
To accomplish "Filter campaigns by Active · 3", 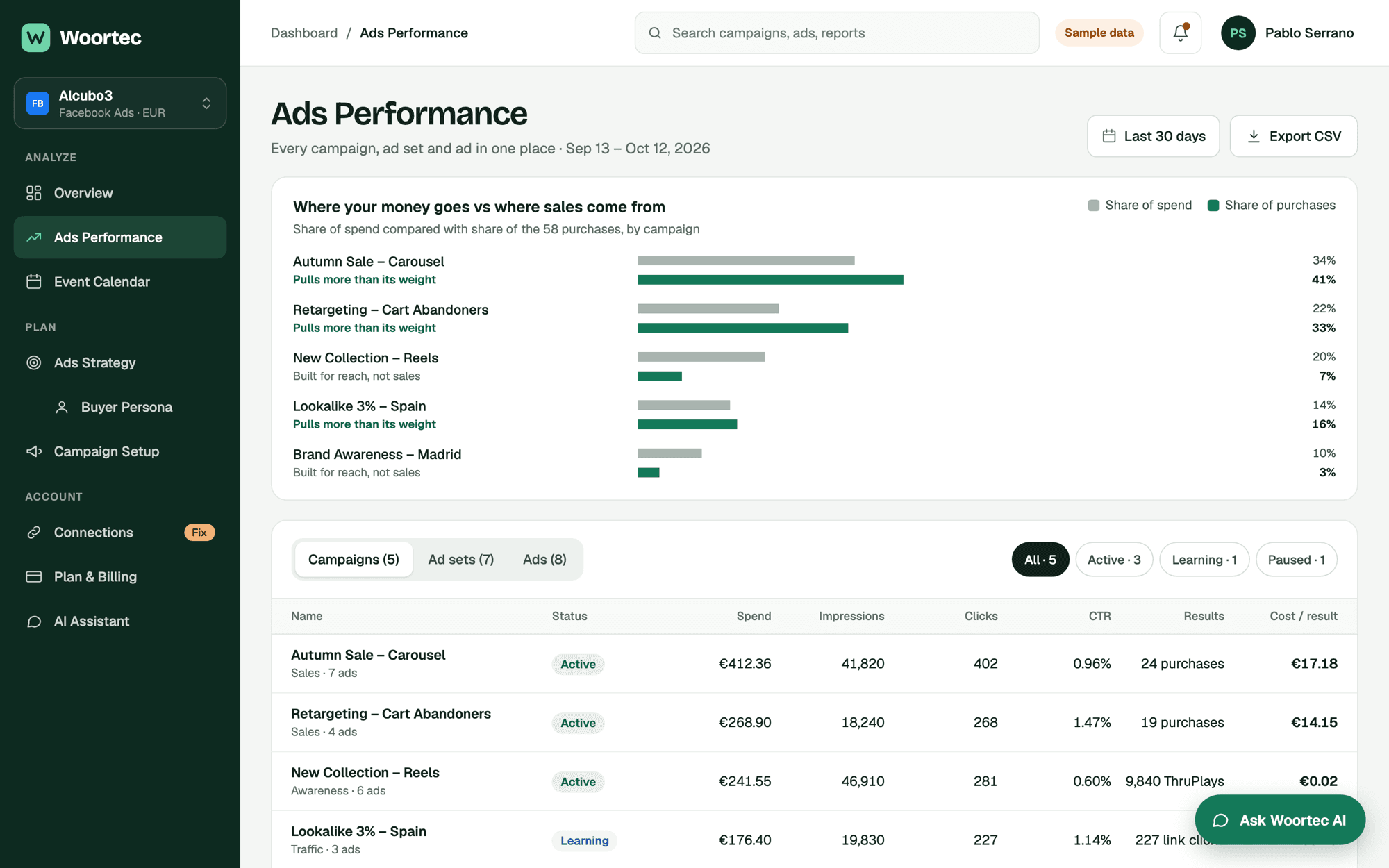I will (1114, 560).
